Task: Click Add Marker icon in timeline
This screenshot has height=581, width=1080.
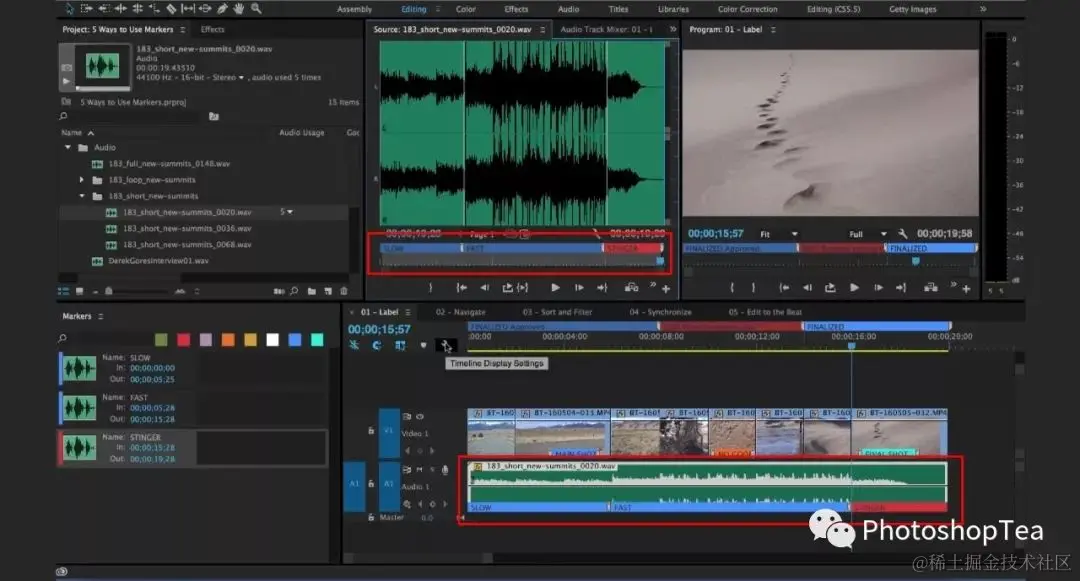Action: click(x=423, y=345)
